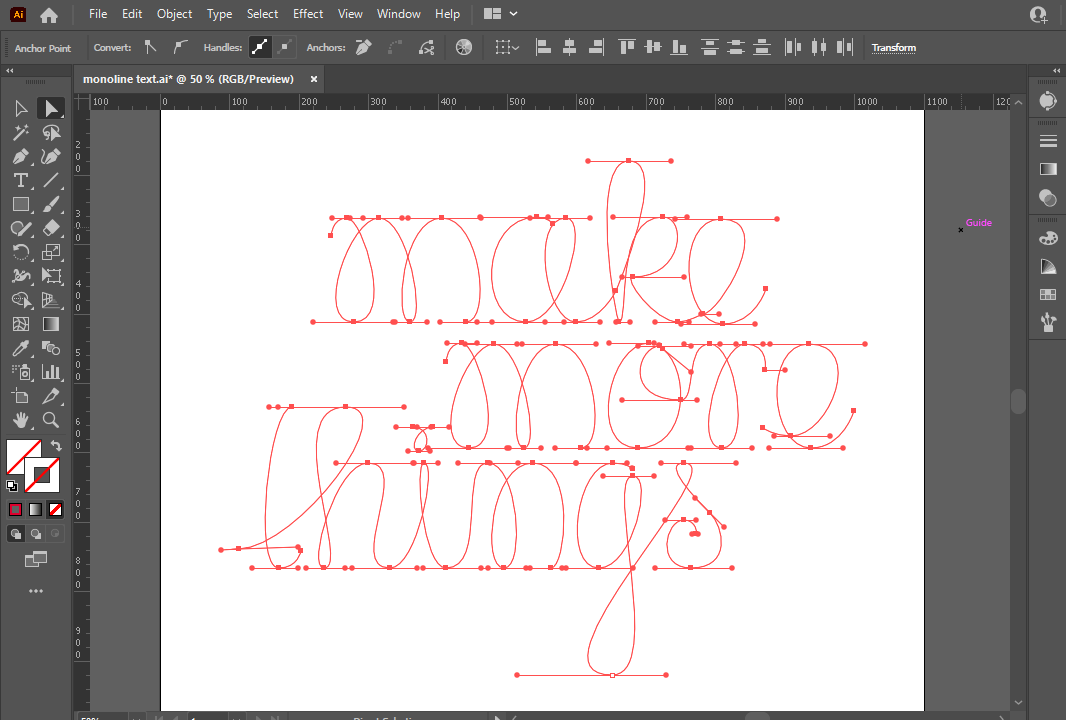Pick the Line Segment tool
The height and width of the screenshot is (720, 1066).
(51, 180)
